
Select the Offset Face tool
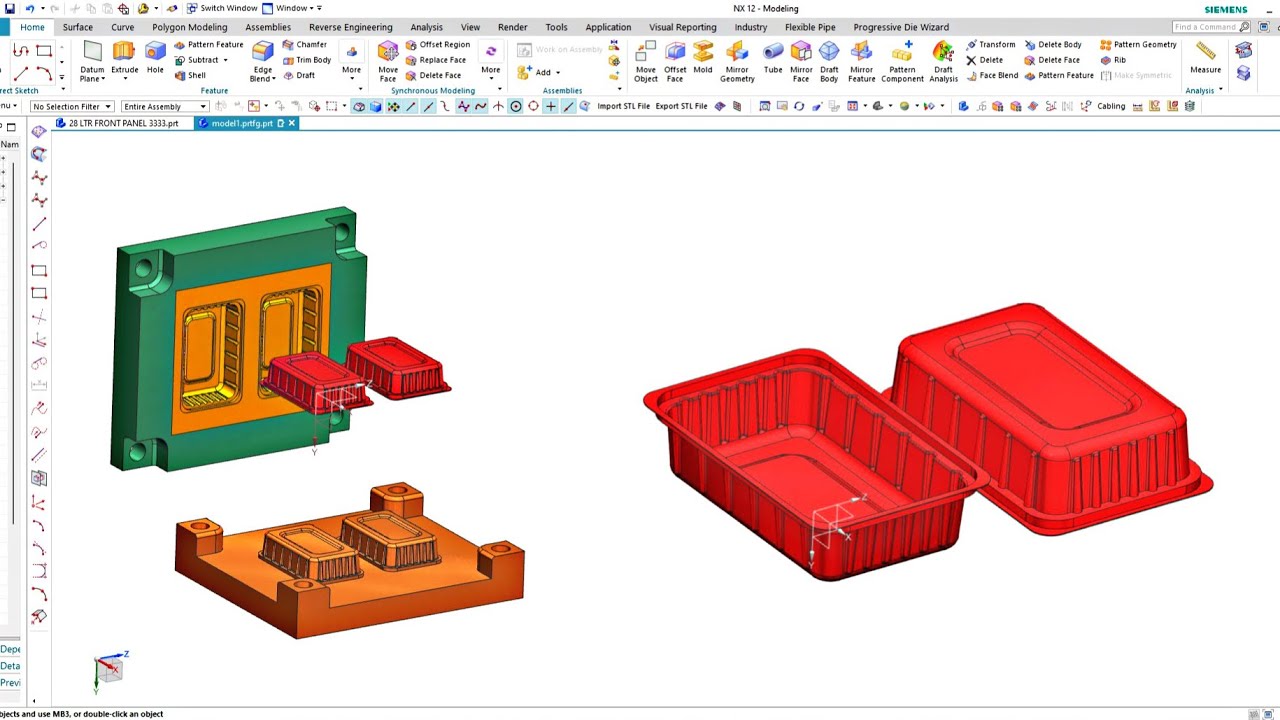pyautogui.click(x=675, y=61)
